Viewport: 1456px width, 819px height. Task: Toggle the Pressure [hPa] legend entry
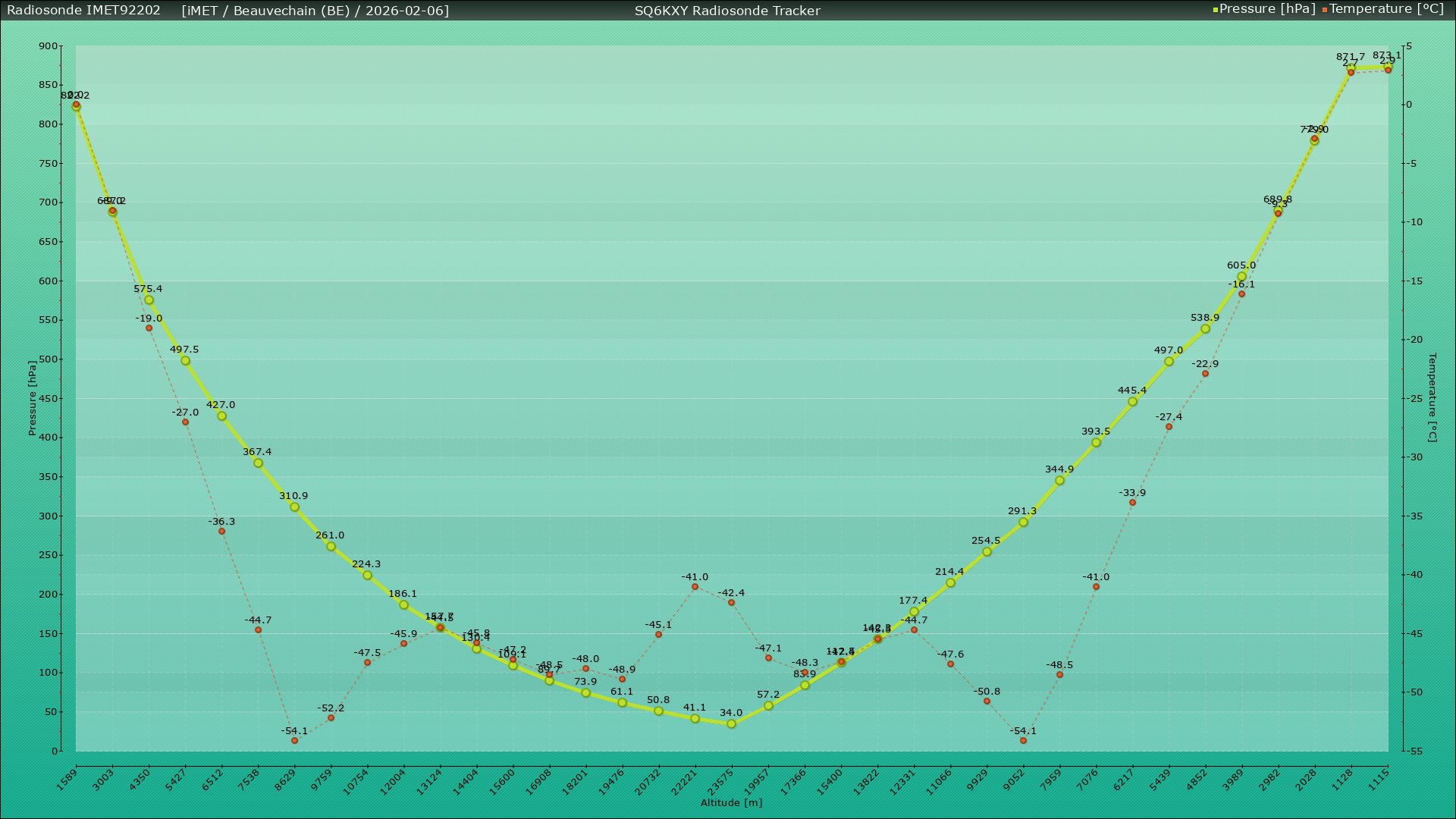[x=1266, y=9]
